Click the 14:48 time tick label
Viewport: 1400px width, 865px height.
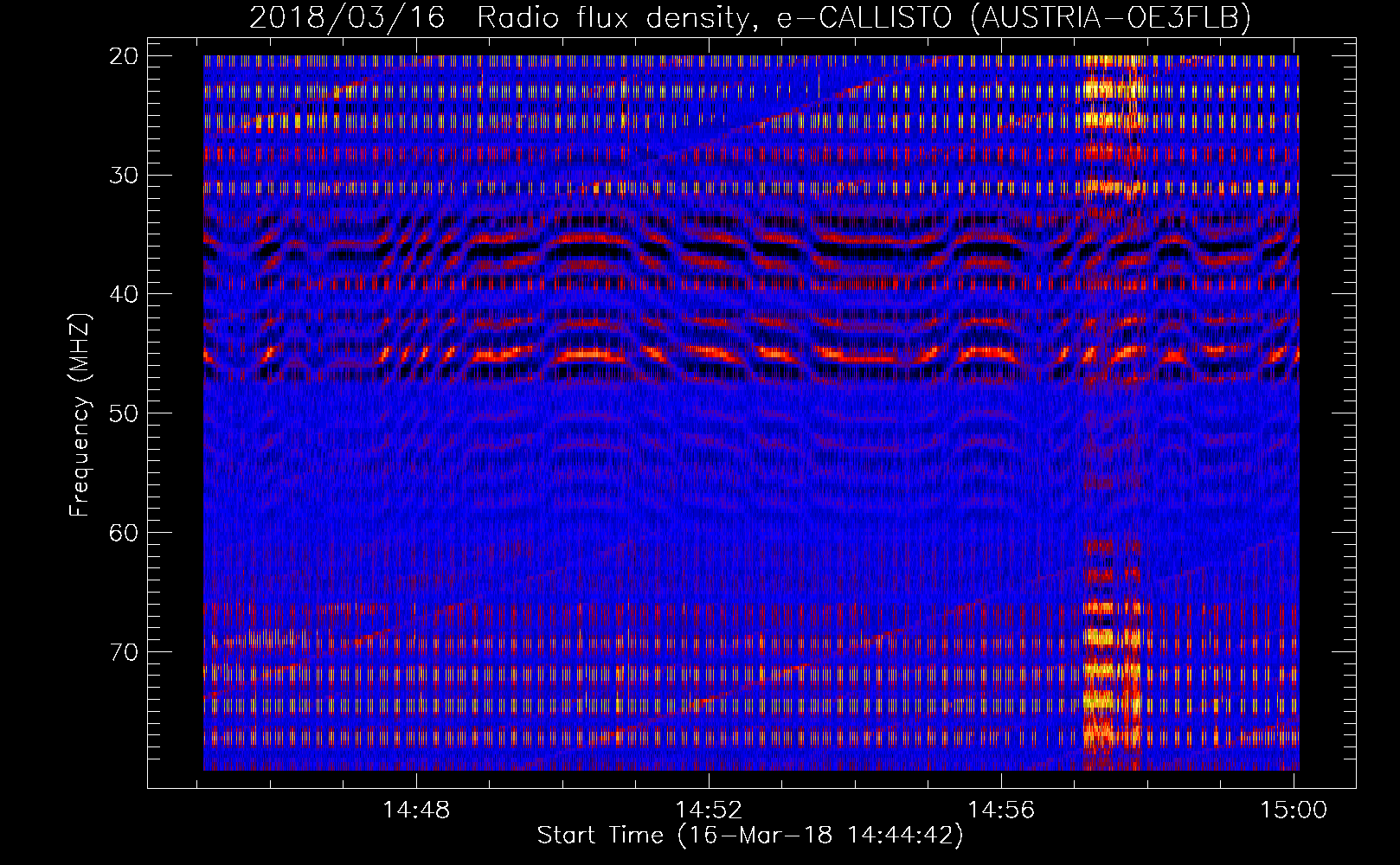tap(417, 811)
